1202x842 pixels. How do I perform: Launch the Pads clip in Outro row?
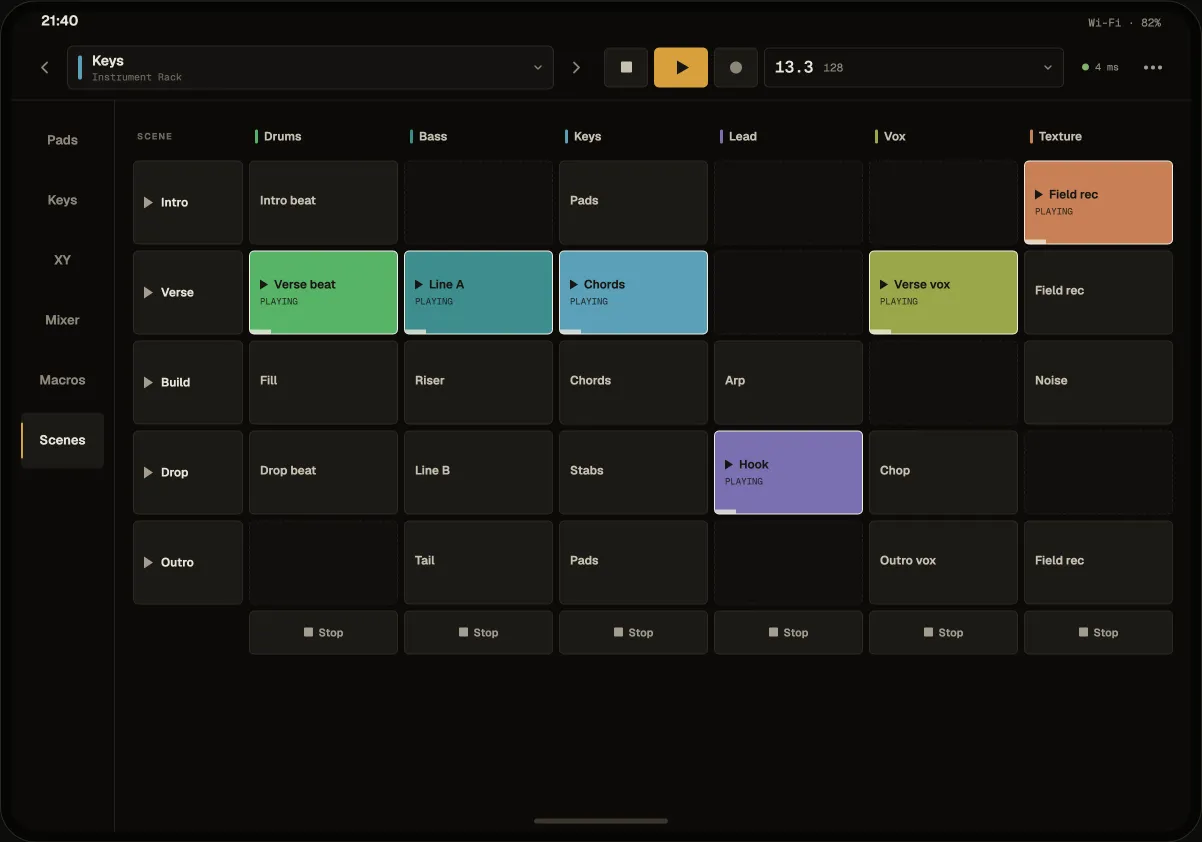click(x=633, y=562)
